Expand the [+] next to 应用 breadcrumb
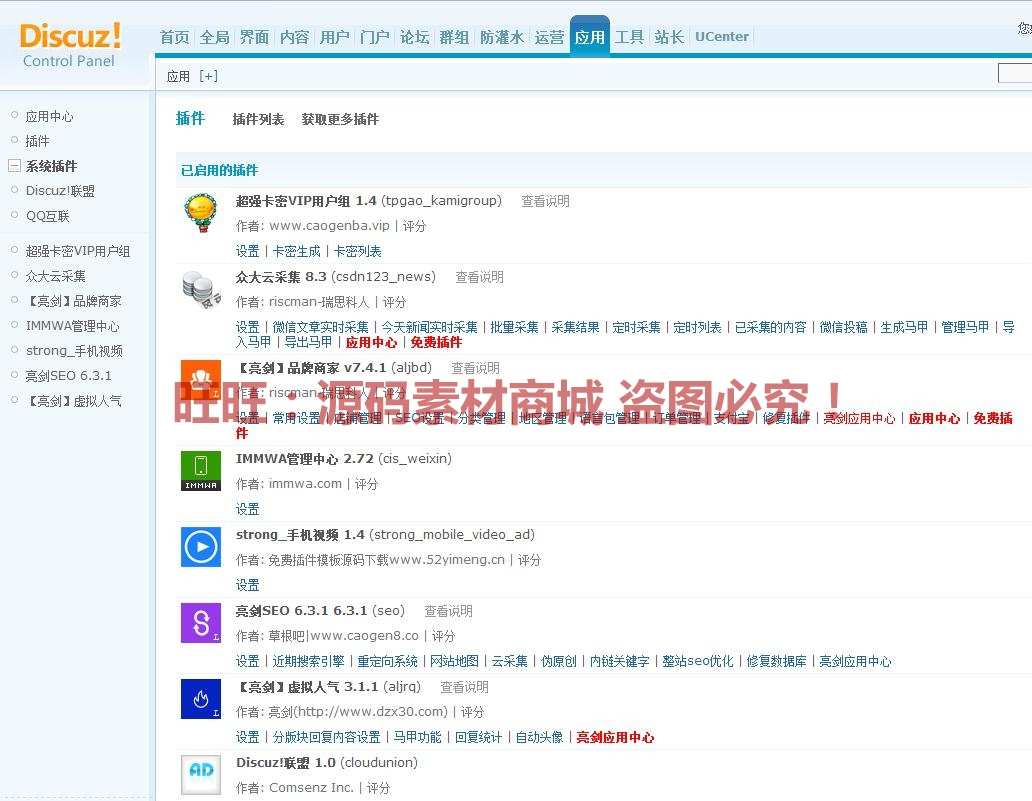This screenshot has width=1032, height=801. 209,76
